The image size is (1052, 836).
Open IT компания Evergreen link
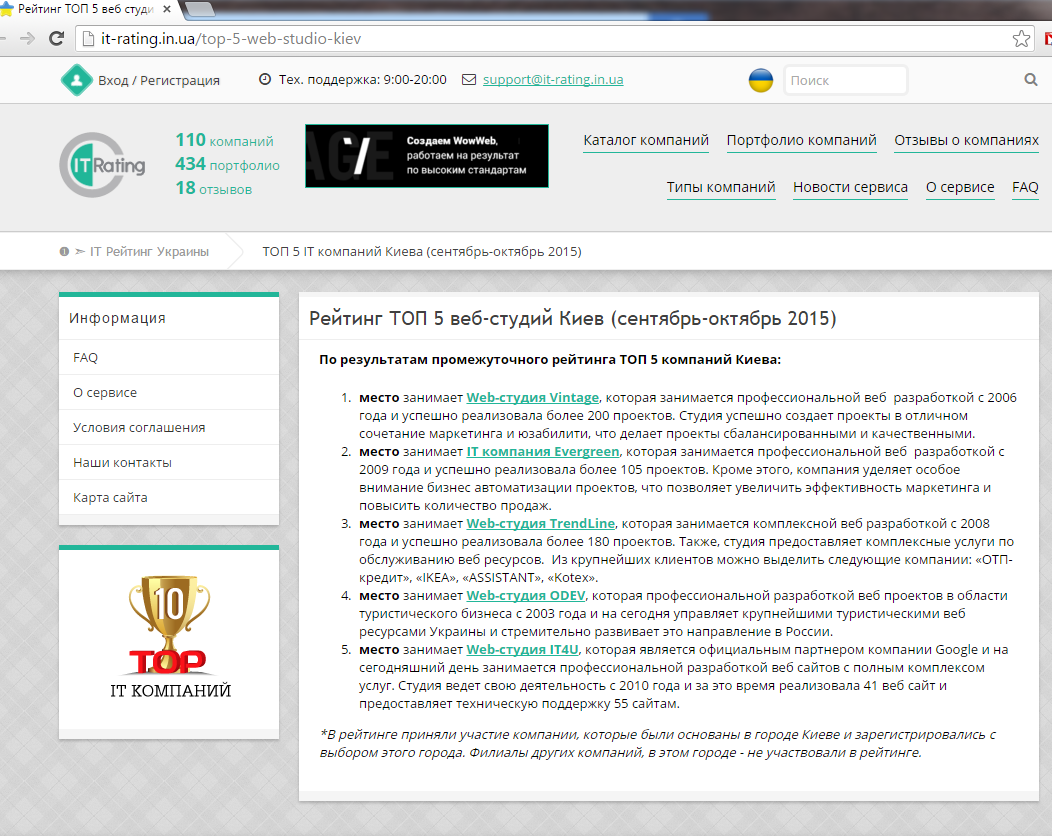[543, 451]
